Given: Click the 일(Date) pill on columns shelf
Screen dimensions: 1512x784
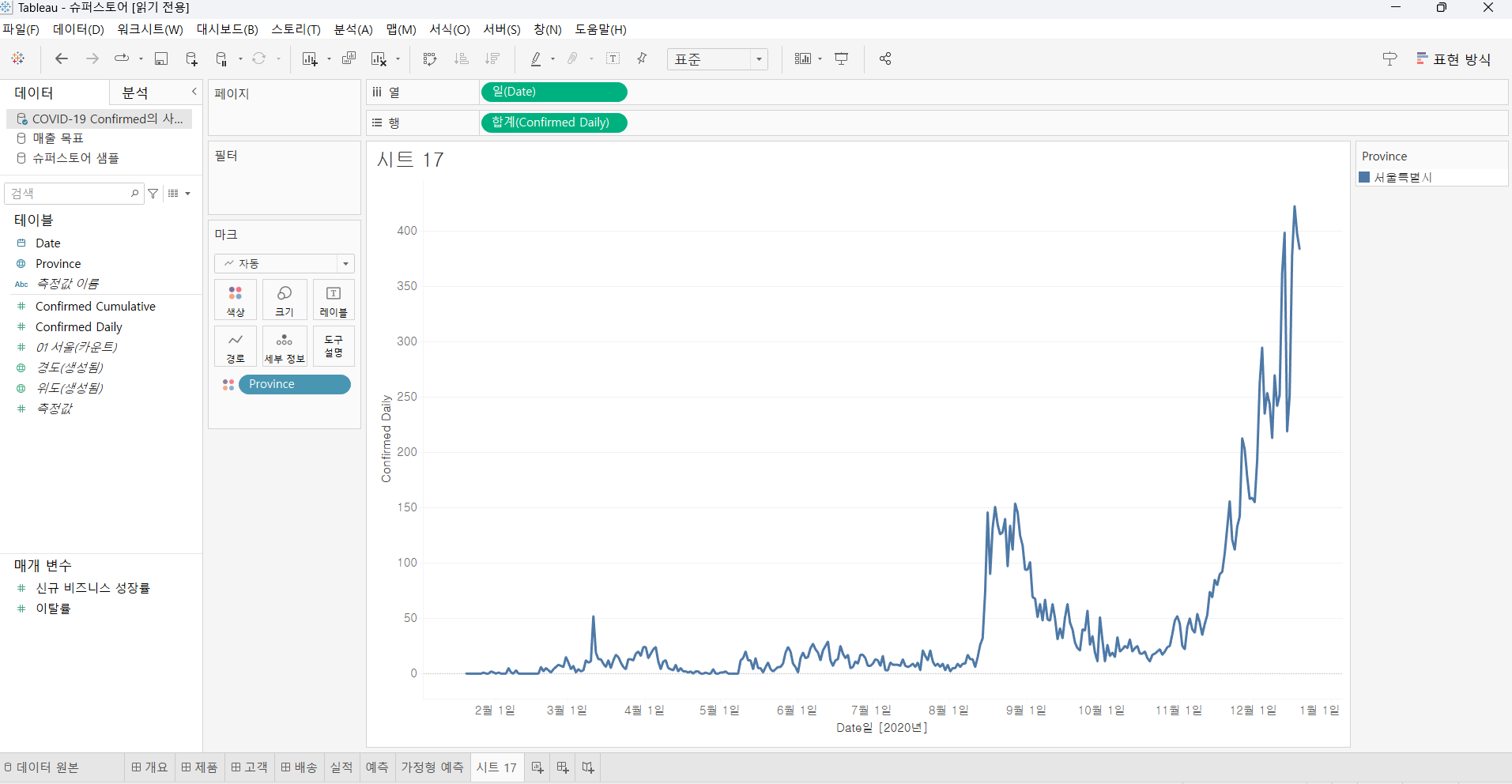Looking at the screenshot, I should tap(553, 92).
